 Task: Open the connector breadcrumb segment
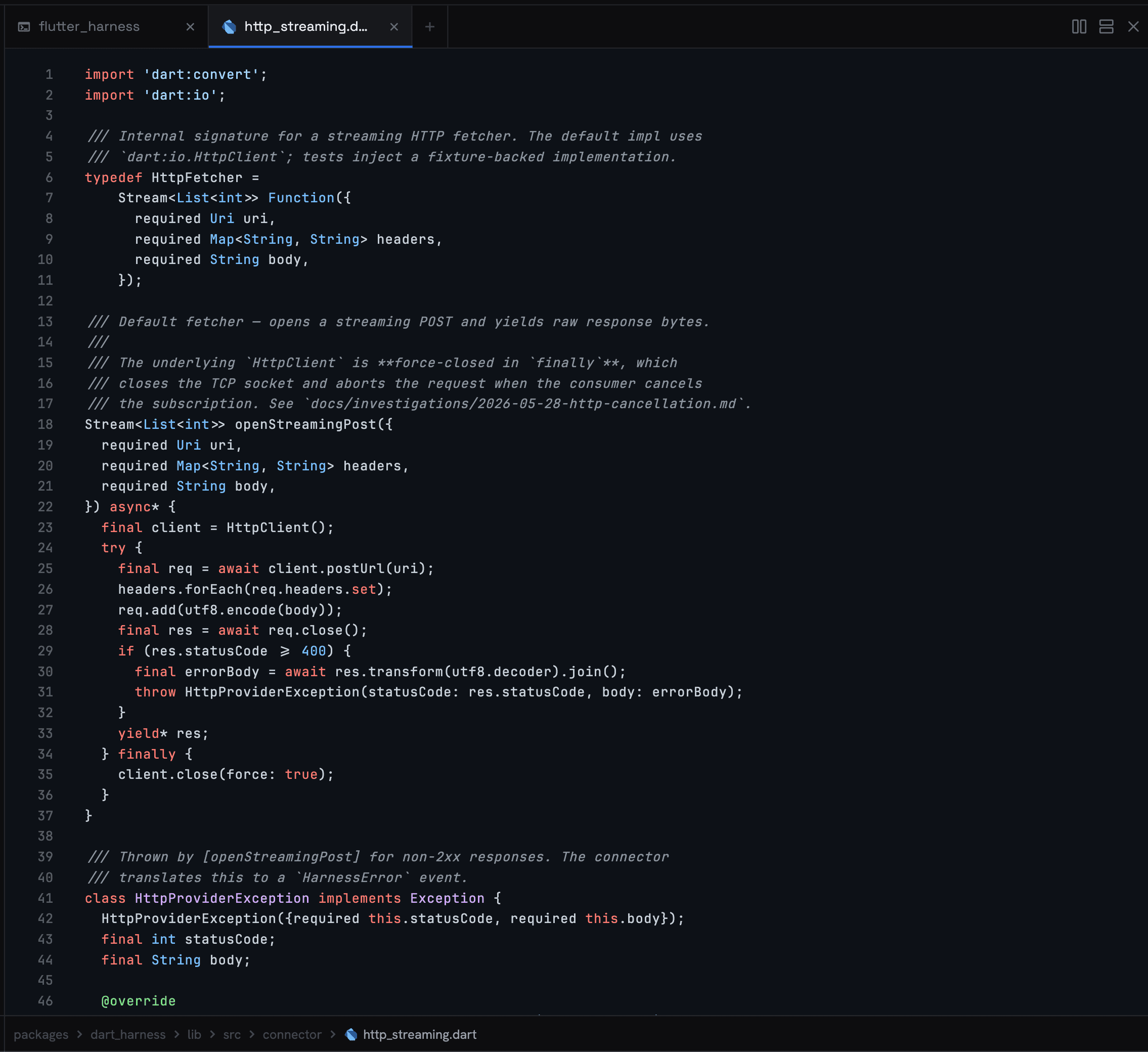(292, 1034)
